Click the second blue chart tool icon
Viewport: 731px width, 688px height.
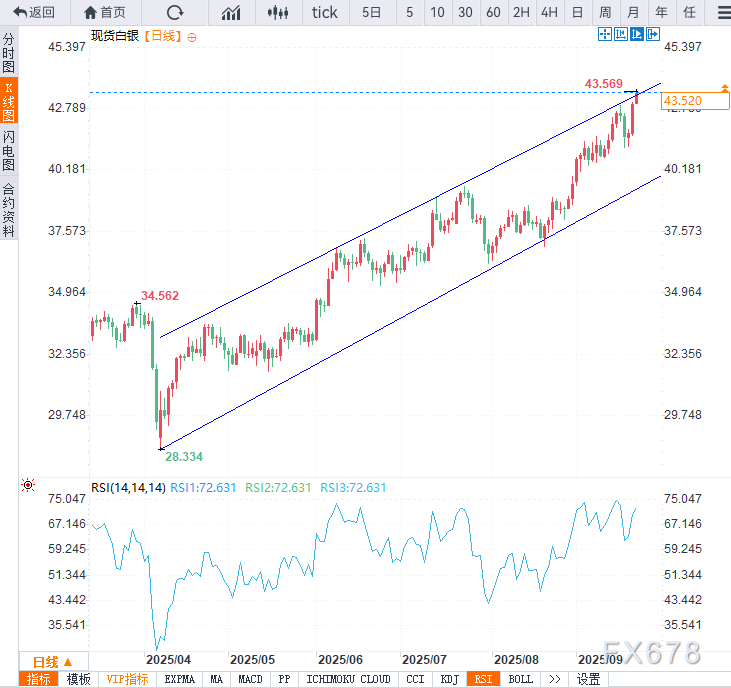pos(620,34)
